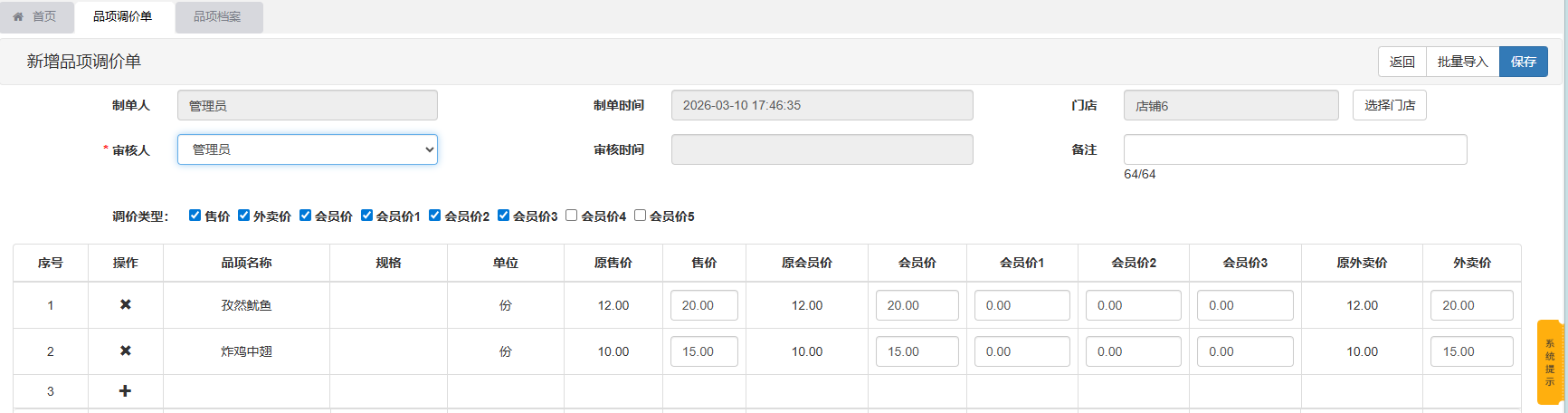
Task: Tick the 会员价5 checkbox
Action: [640, 216]
